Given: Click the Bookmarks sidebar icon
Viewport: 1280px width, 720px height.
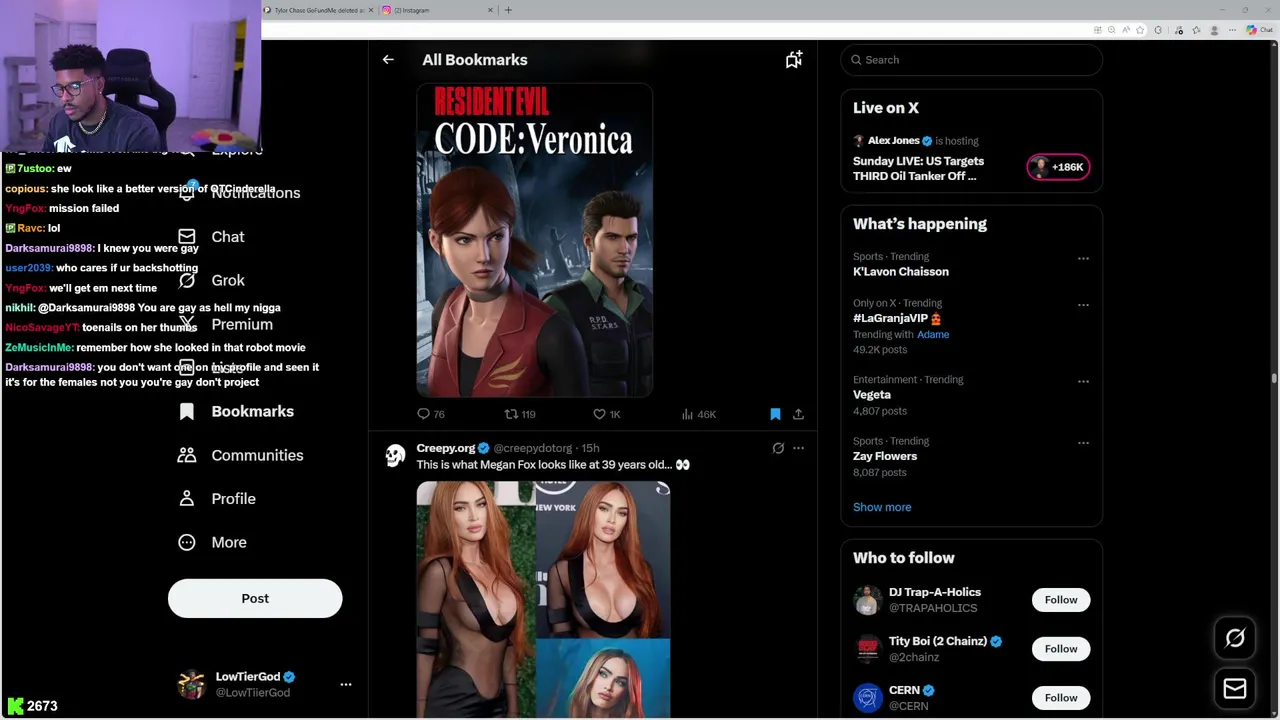Looking at the screenshot, I should pos(186,411).
